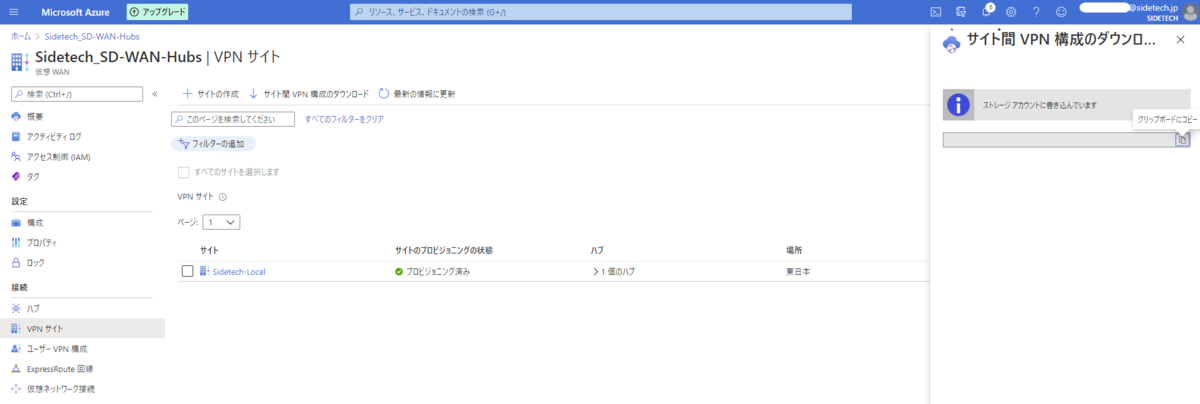Open portal settings gear
The image size is (1200, 404).
(x=1011, y=11)
